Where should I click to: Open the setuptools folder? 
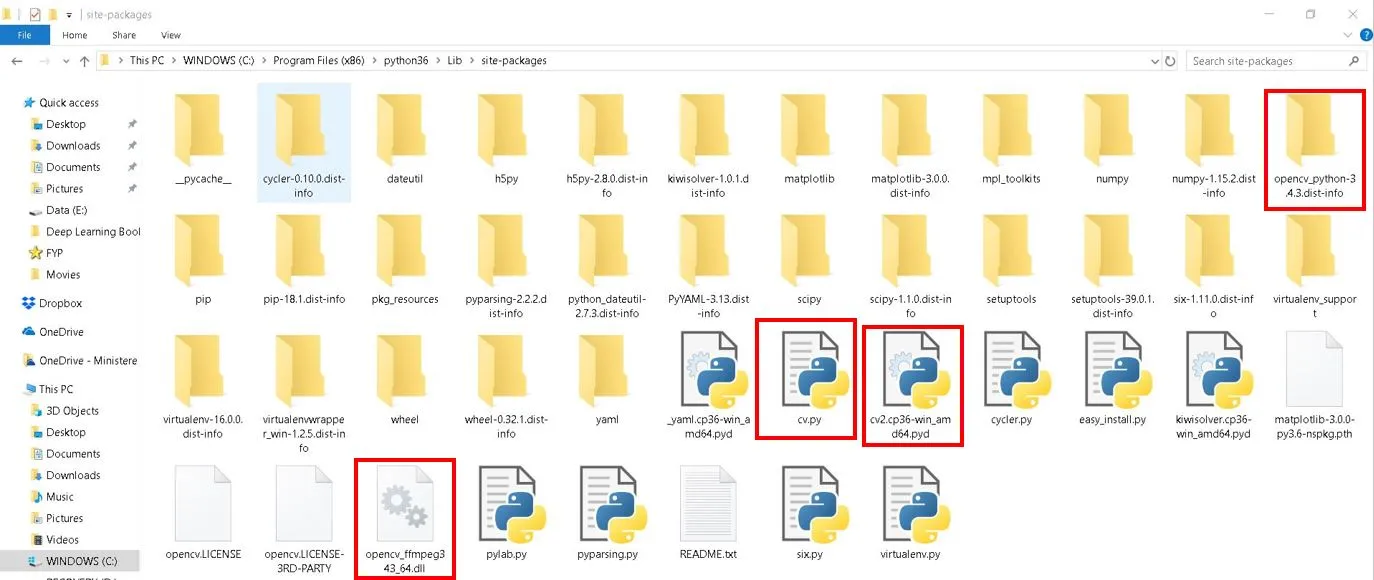(x=1011, y=260)
